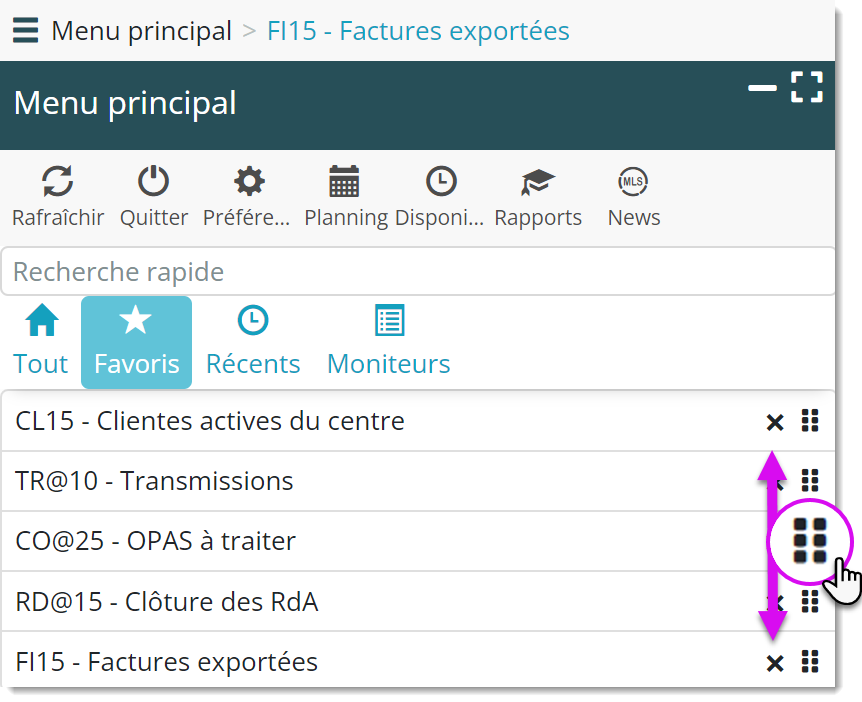Show the Récents tab

(253, 342)
